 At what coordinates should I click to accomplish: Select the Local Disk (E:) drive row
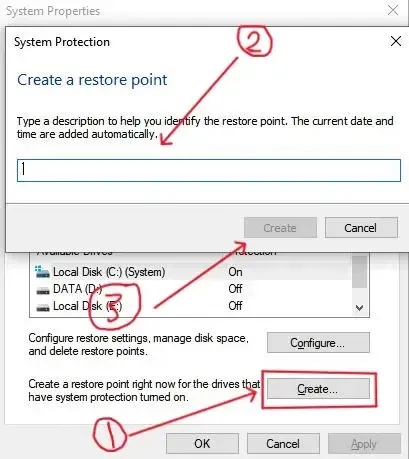click(x=191, y=306)
